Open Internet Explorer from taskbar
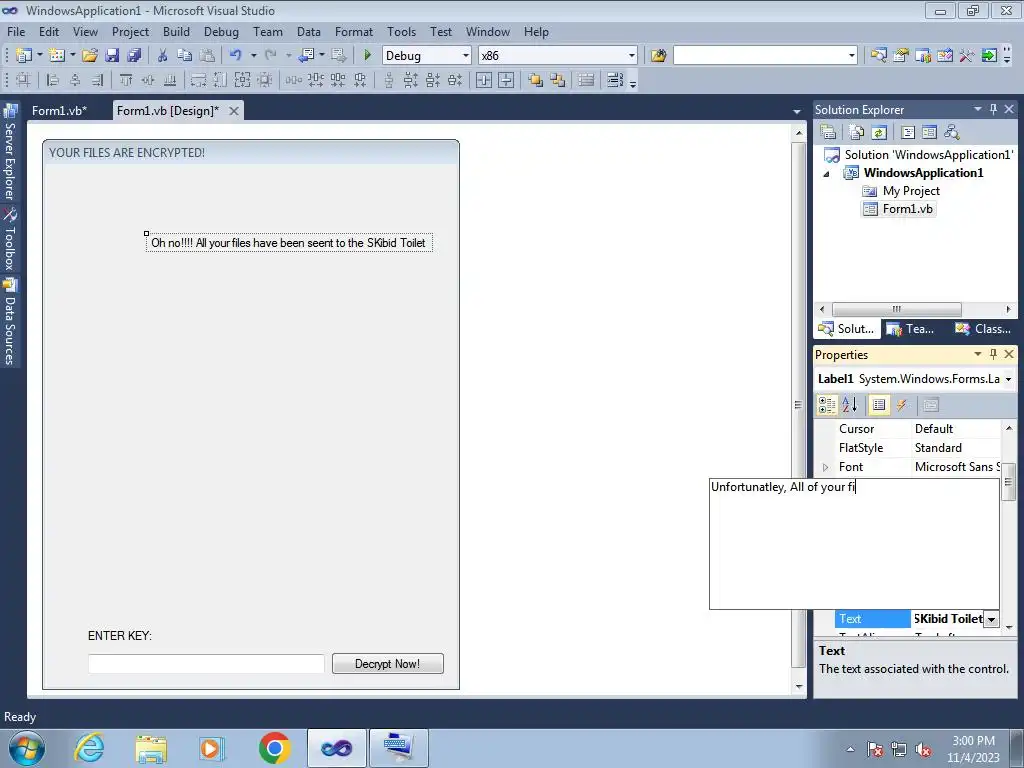The width and height of the screenshot is (1024, 768). click(89, 748)
